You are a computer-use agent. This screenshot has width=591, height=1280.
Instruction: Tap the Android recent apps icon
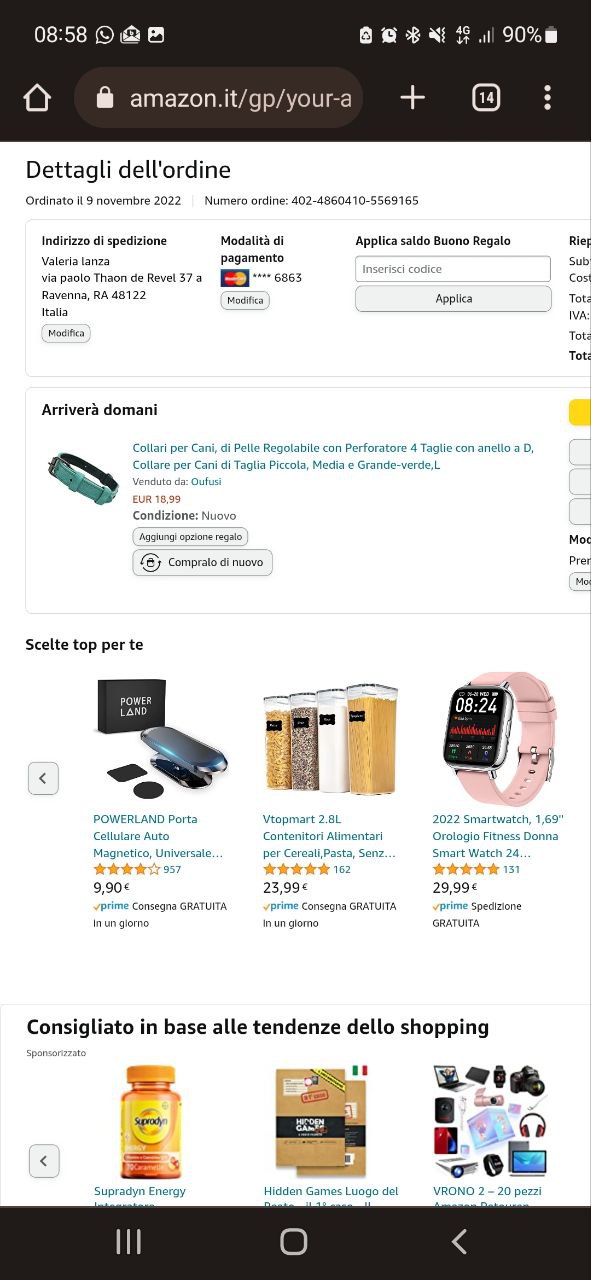click(x=128, y=1242)
